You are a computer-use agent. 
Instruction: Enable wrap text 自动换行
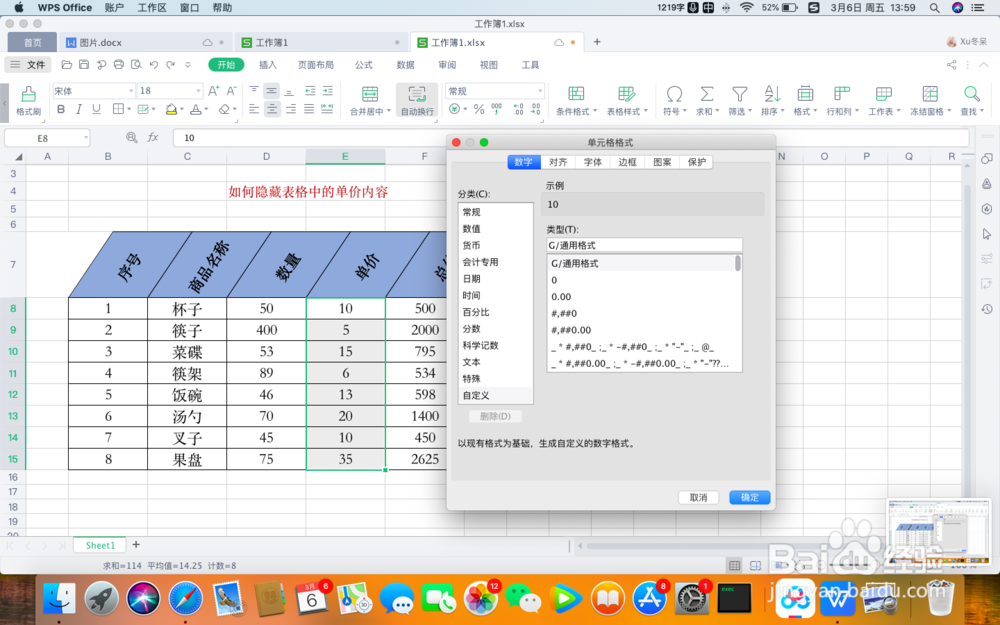417,100
